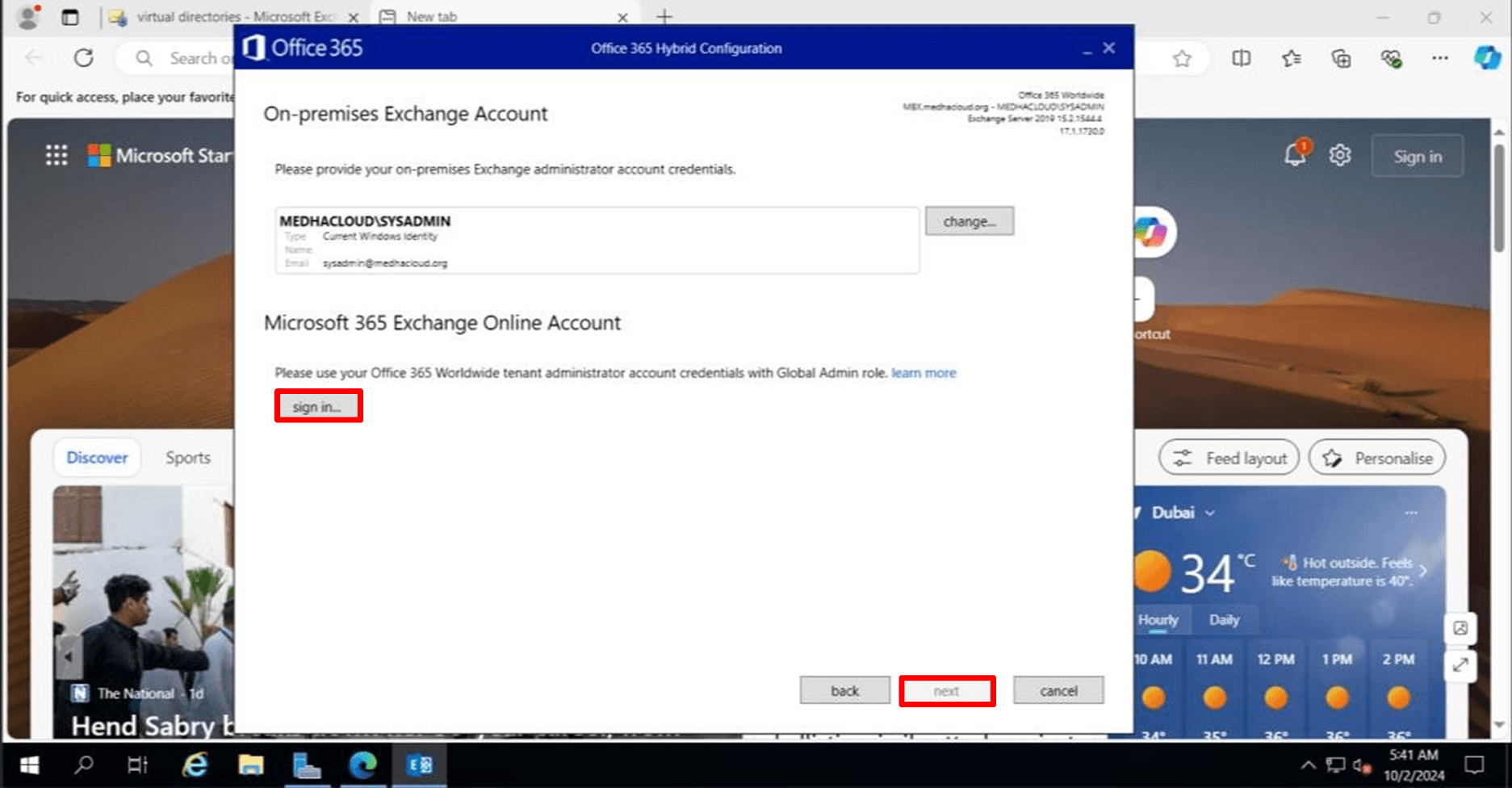
Task: Switch to virtual directories tab
Action: pos(234,16)
